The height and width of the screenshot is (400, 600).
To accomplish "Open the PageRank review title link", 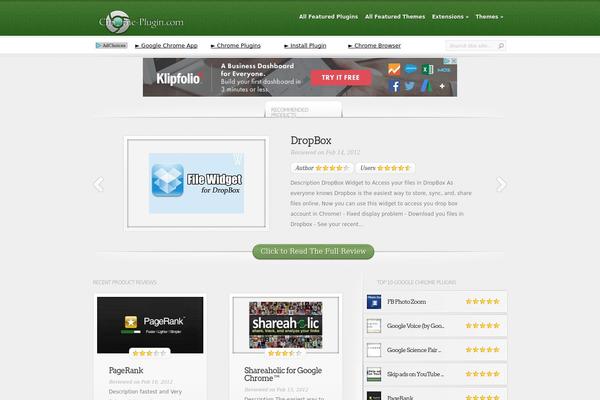I will click(x=126, y=371).
